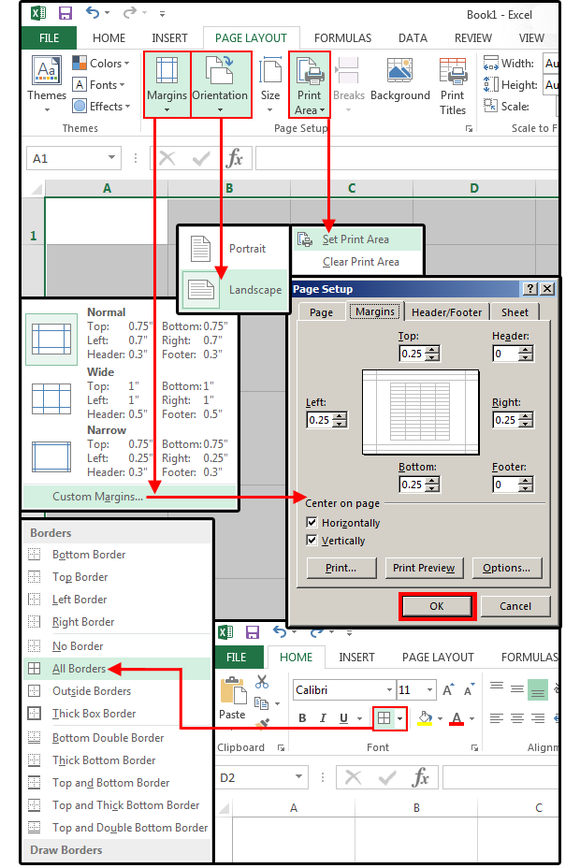Screen dimensions: 580x868
Task: Click OK in Page Setup dialog
Action: click(437, 606)
